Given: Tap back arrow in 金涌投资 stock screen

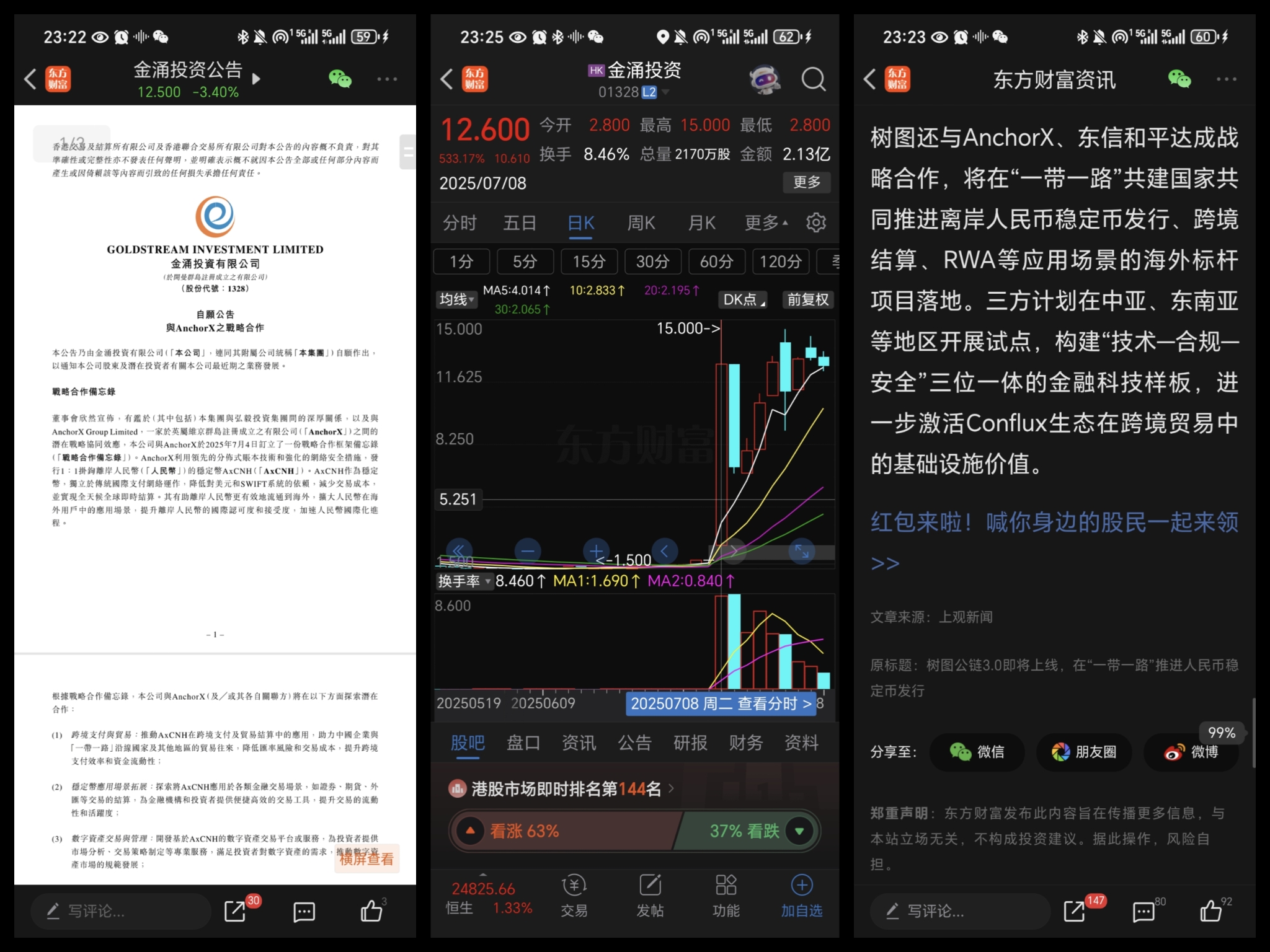Looking at the screenshot, I should coord(446,79).
